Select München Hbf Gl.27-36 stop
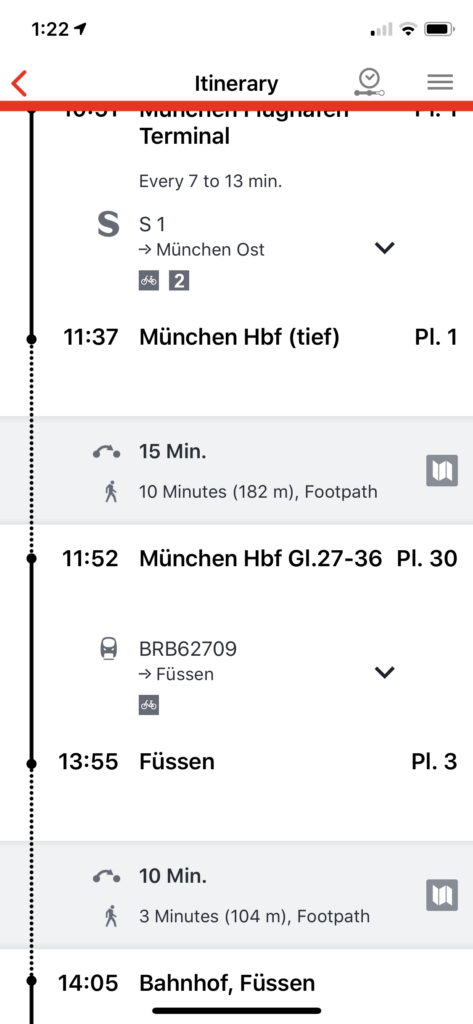Viewport: 473px width, 1024px height. pyautogui.click(x=261, y=559)
